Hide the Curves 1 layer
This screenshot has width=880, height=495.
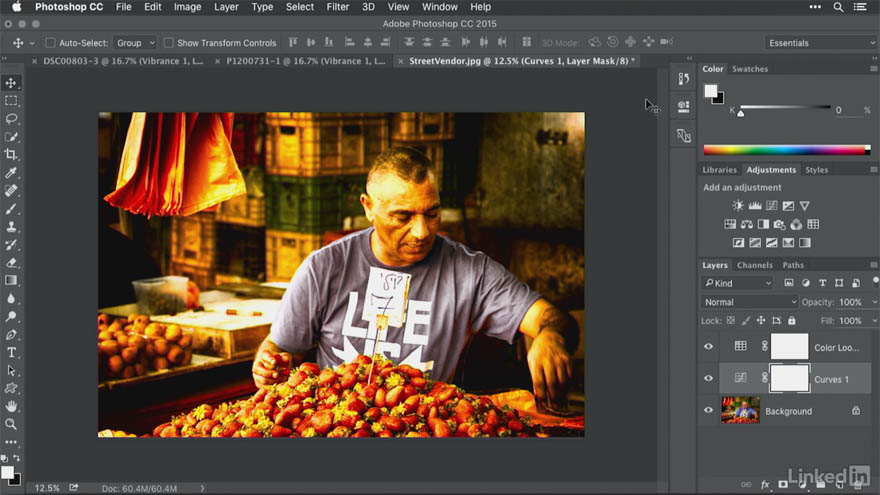coord(708,378)
